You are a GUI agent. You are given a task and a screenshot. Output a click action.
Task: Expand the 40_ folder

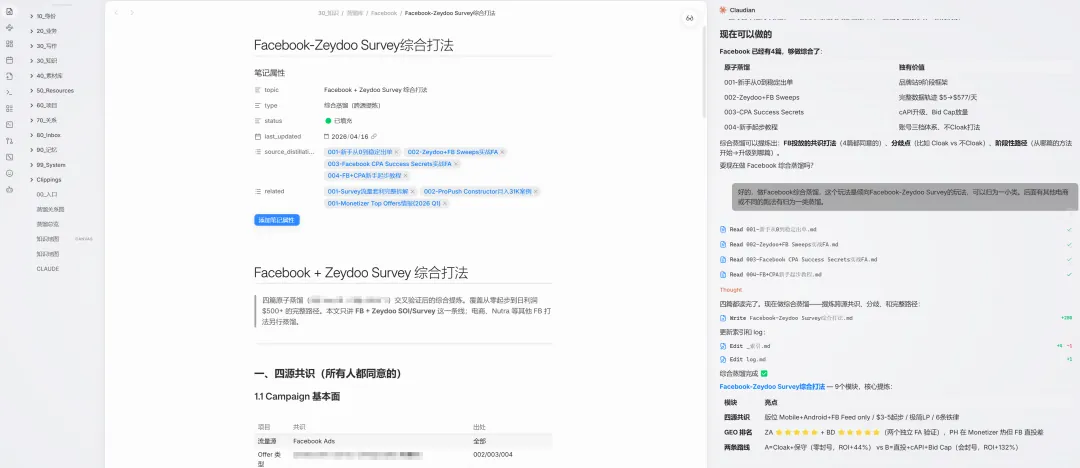[x=32, y=75]
